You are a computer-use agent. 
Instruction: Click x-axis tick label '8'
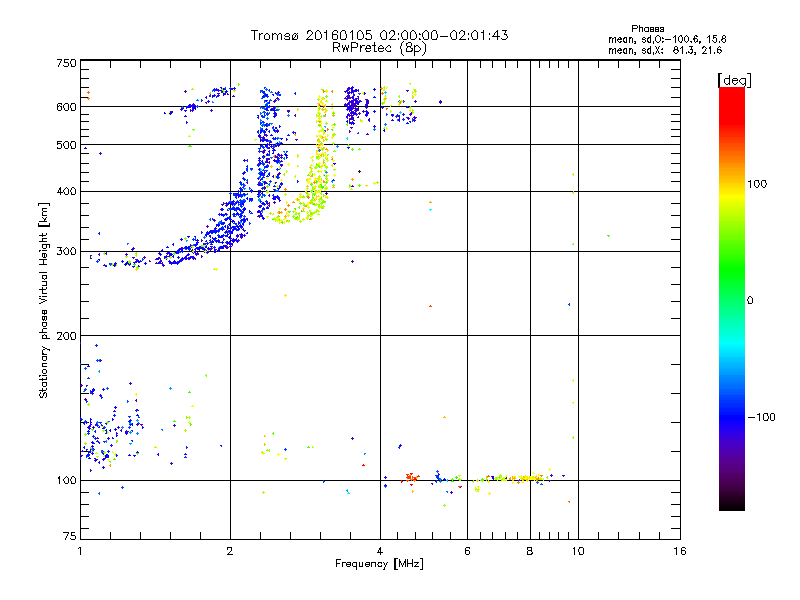(530, 551)
